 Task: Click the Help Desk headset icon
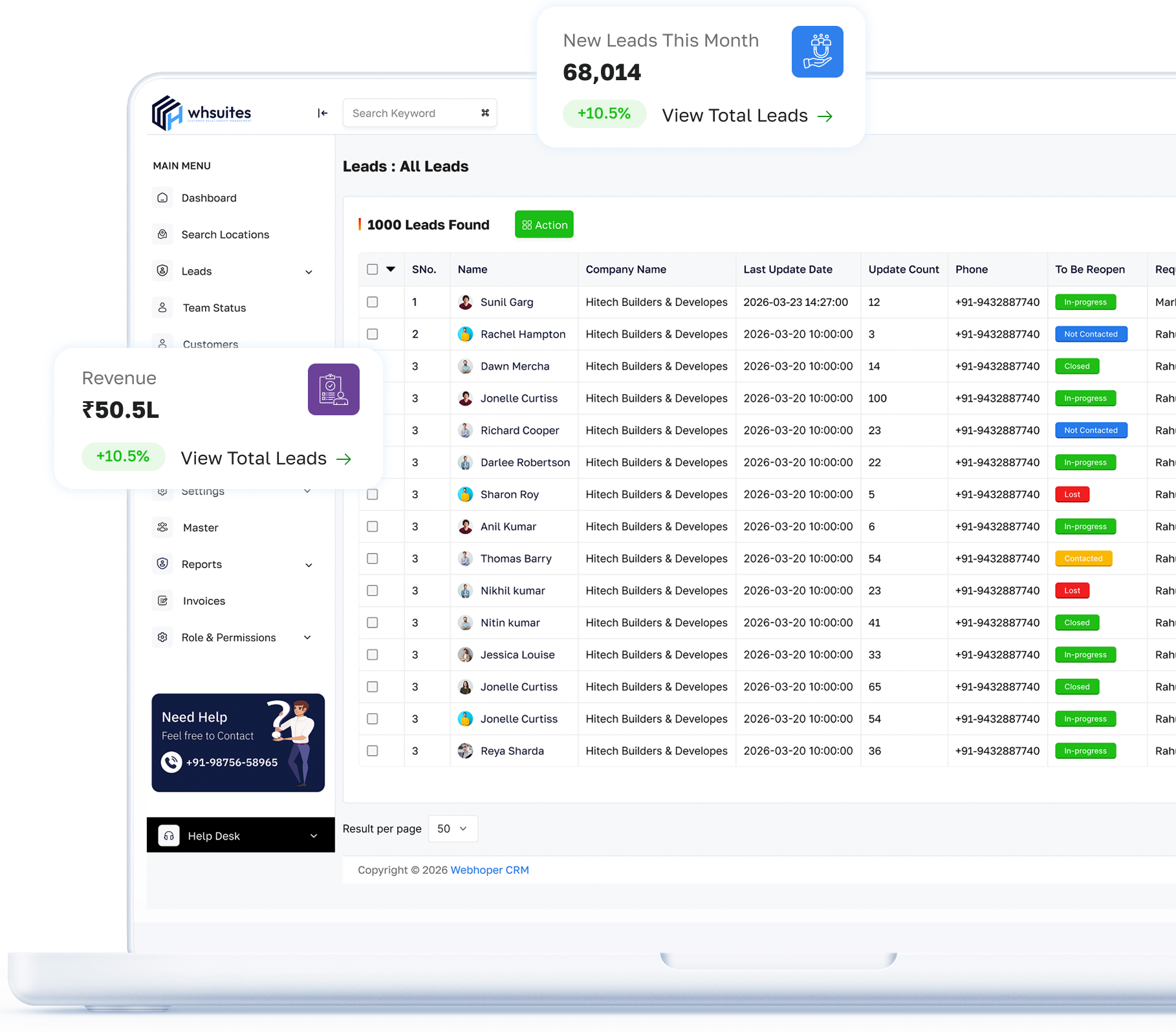(x=169, y=836)
